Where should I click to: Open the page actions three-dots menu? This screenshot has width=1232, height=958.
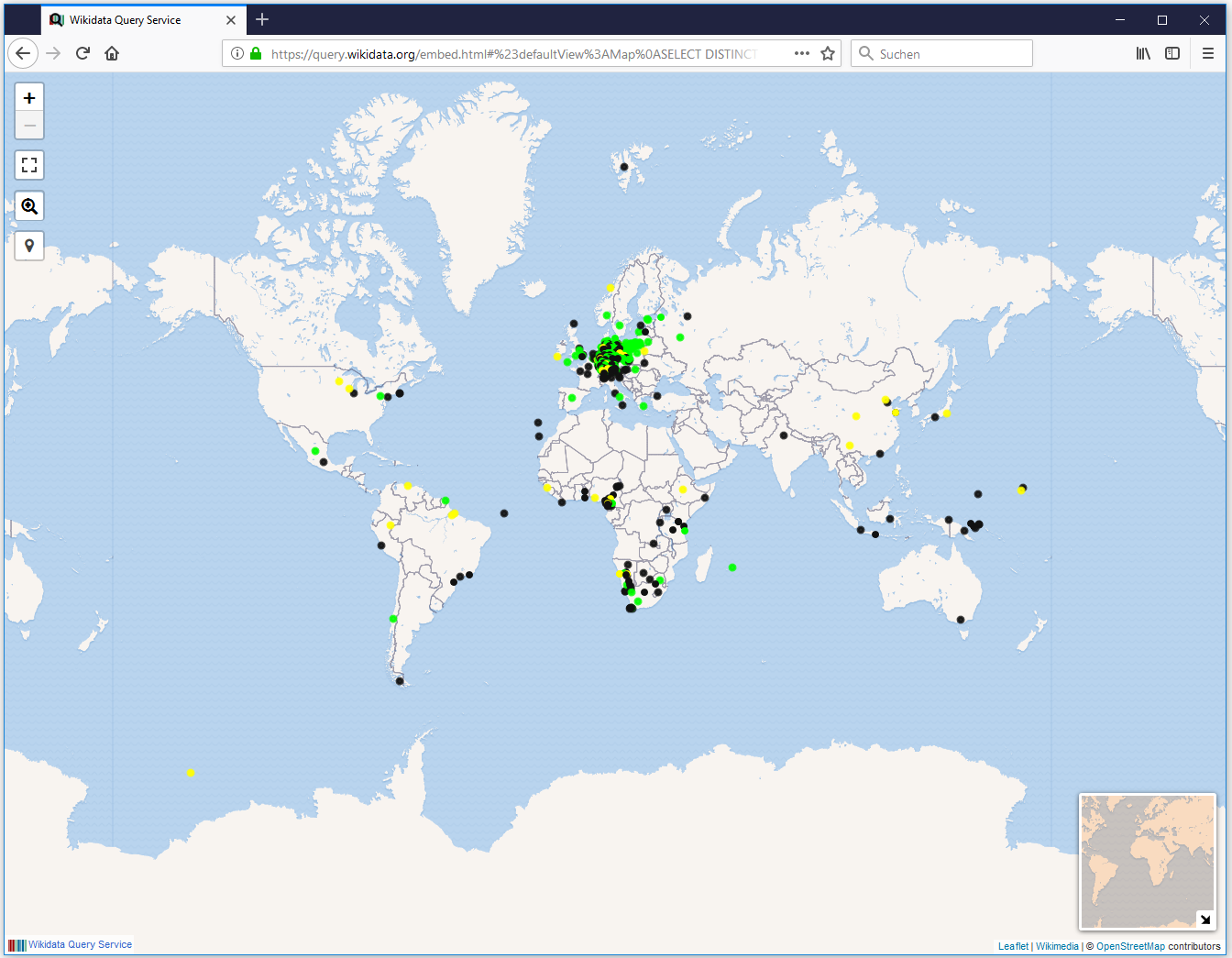coord(802,53)
